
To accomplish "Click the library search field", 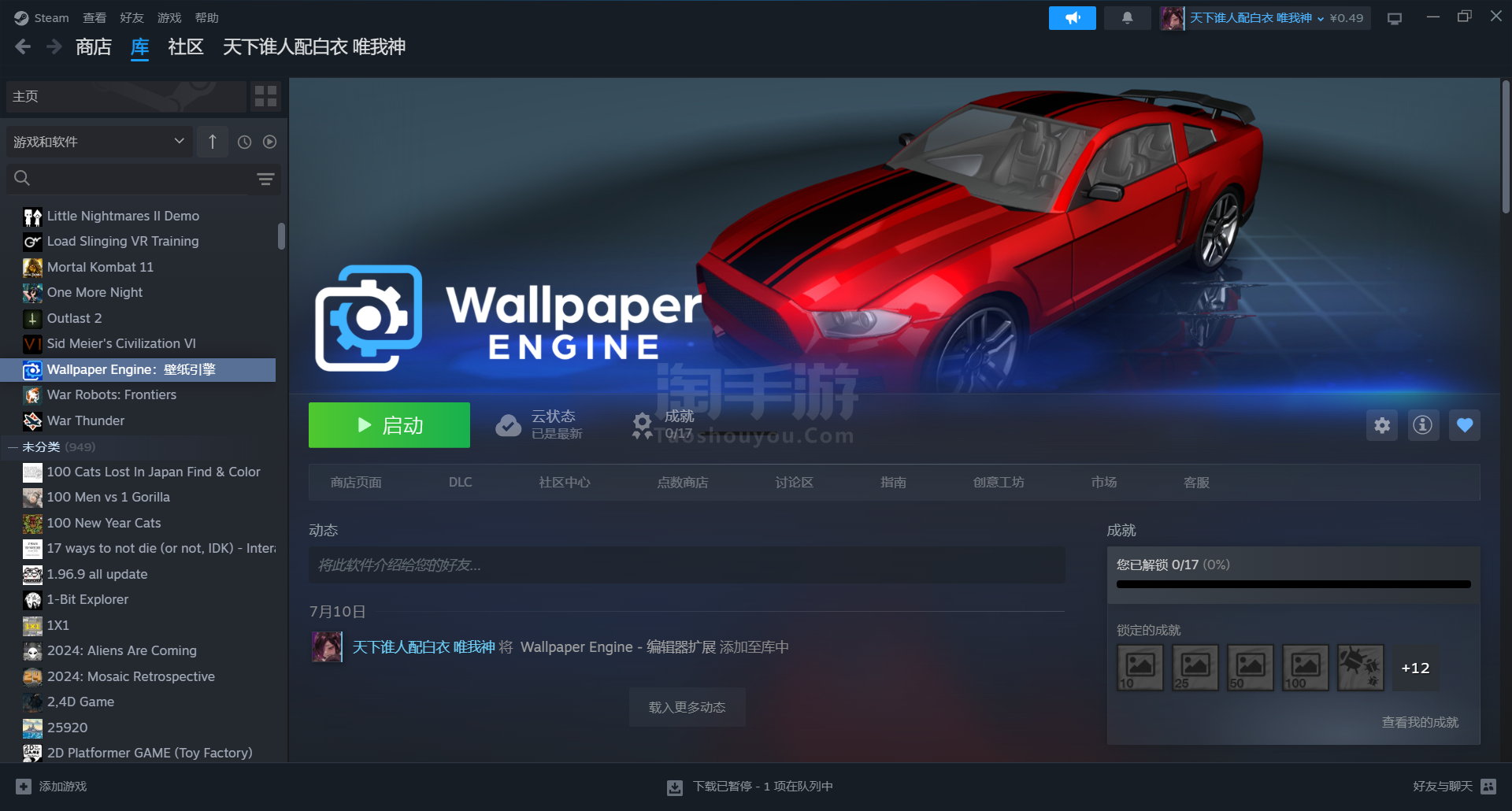I will click(142, 179).
